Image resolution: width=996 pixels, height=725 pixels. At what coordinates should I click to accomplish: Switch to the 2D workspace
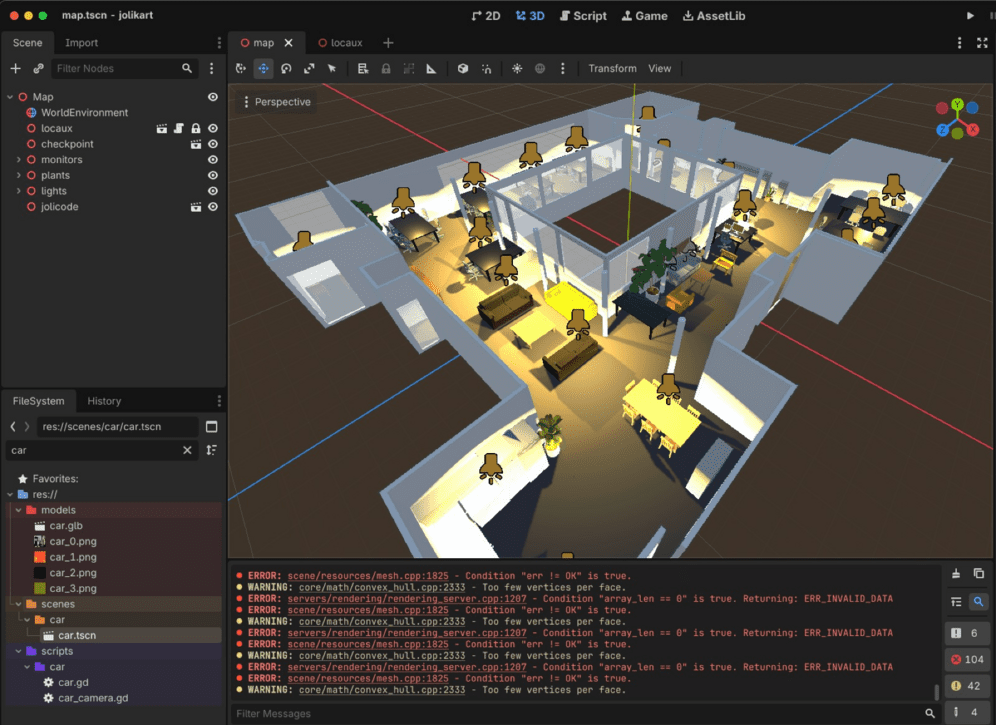coord(486,16)
